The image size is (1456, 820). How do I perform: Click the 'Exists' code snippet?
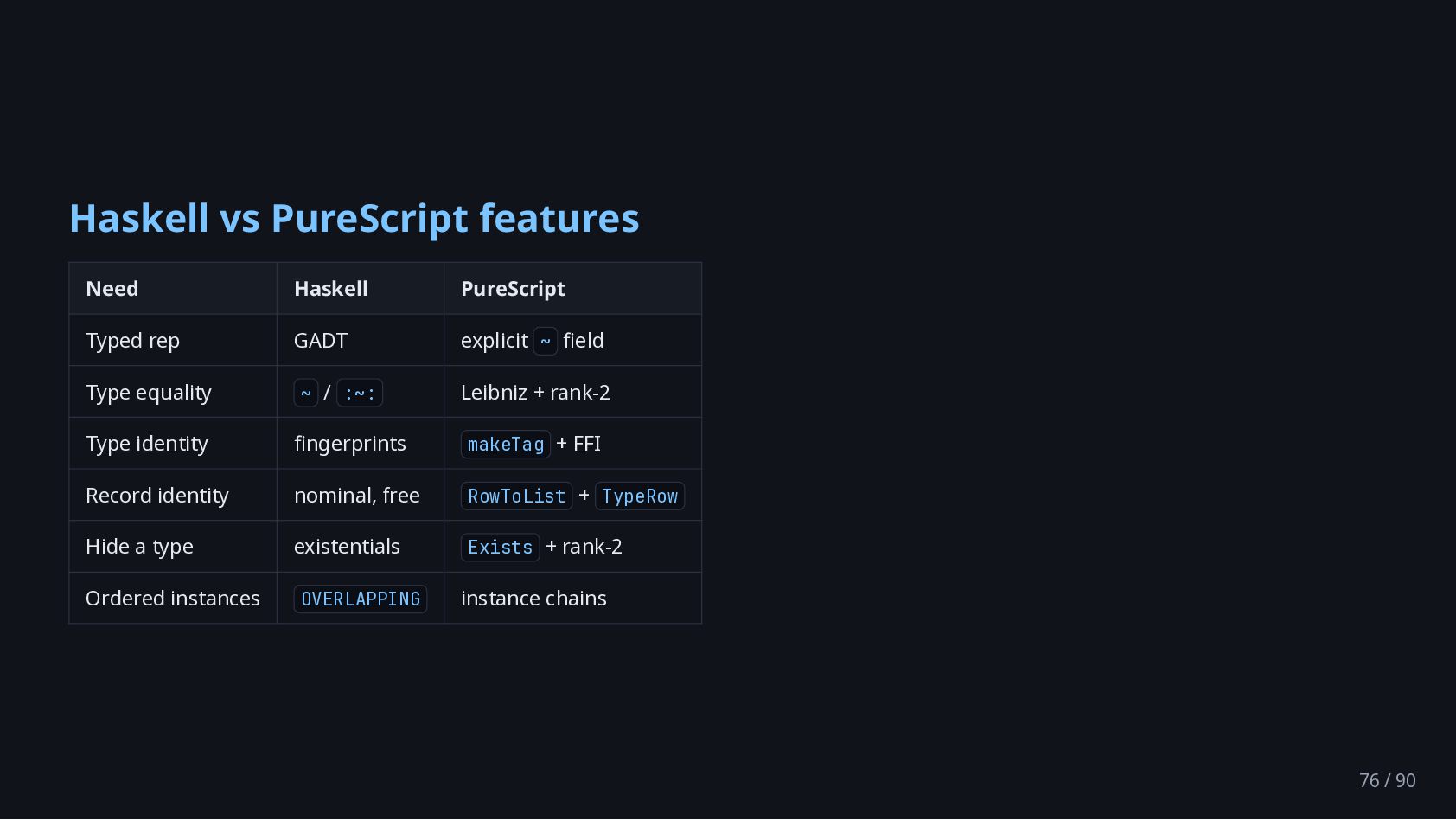pyautogui.click(x=500, y=548)
